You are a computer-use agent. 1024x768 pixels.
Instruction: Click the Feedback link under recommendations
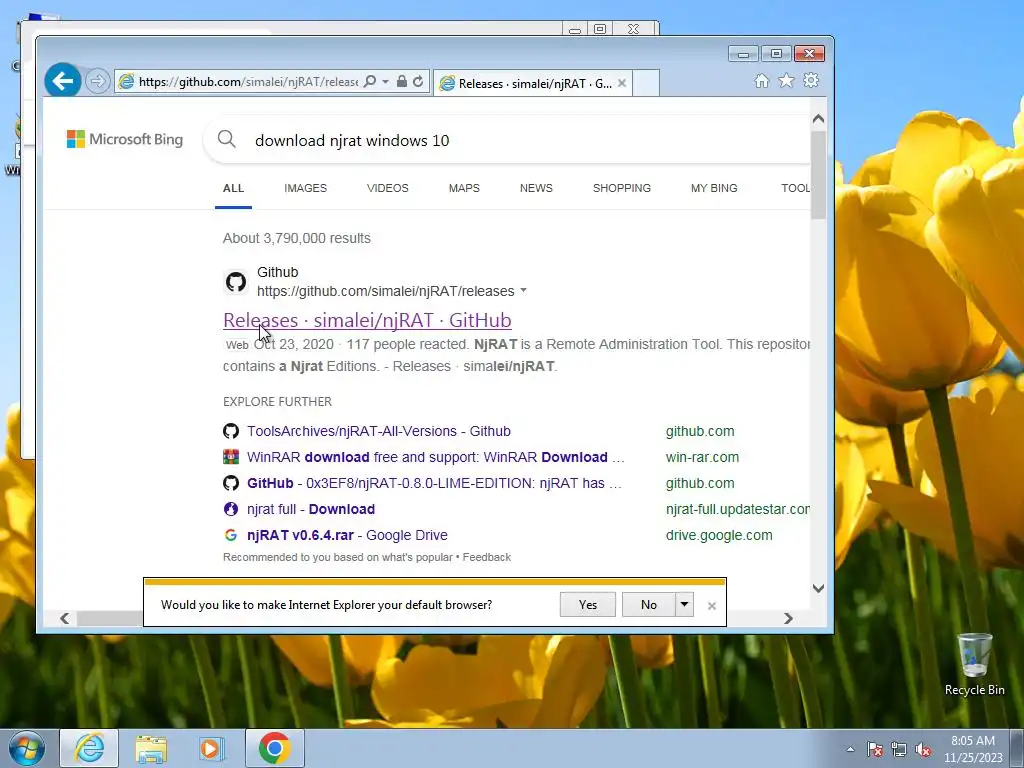click(487, 557)
